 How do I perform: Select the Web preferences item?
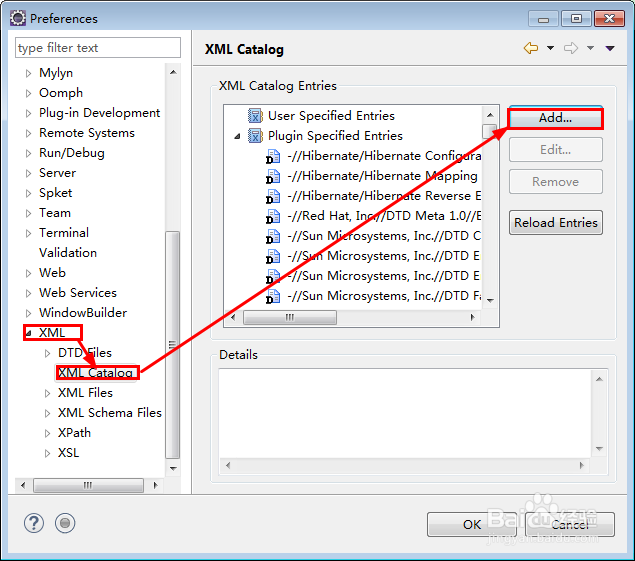coord(52,273)
